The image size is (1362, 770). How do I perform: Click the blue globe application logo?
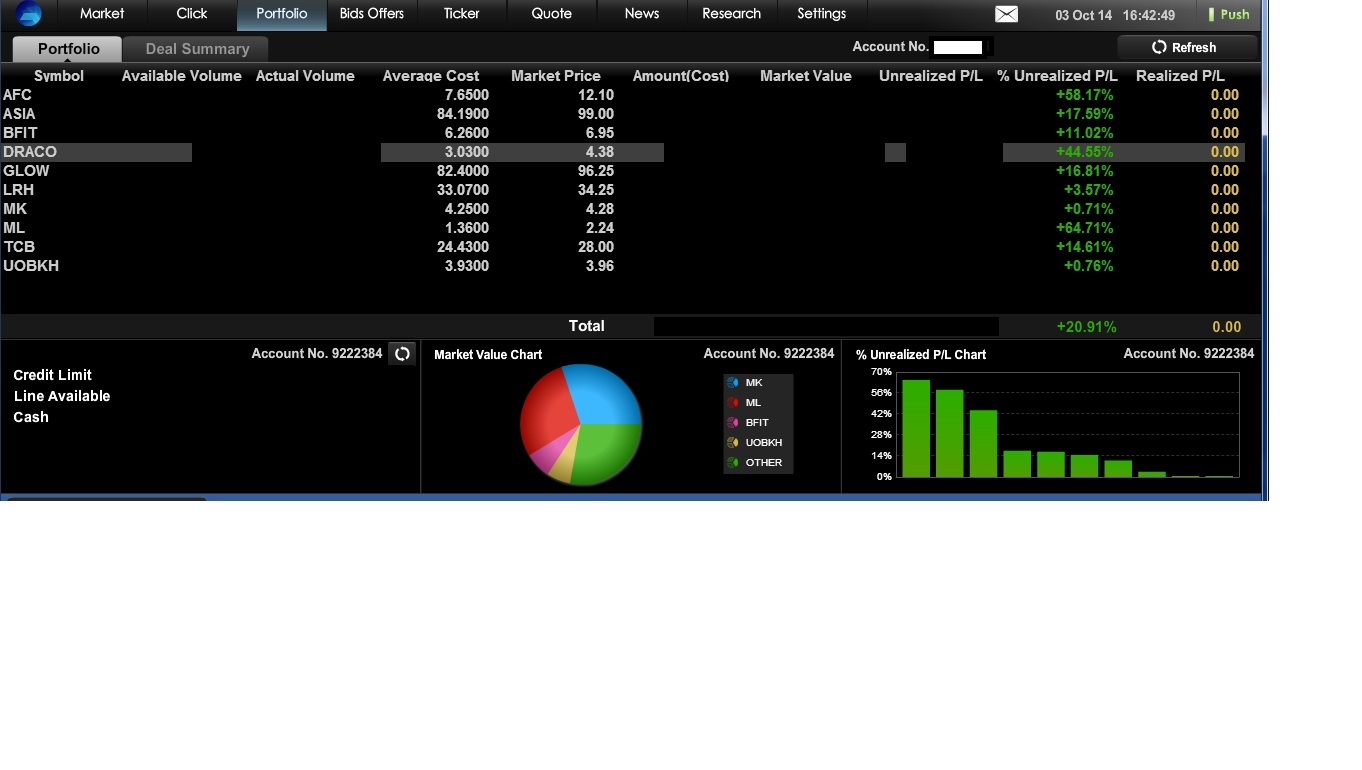click(29, 14)
